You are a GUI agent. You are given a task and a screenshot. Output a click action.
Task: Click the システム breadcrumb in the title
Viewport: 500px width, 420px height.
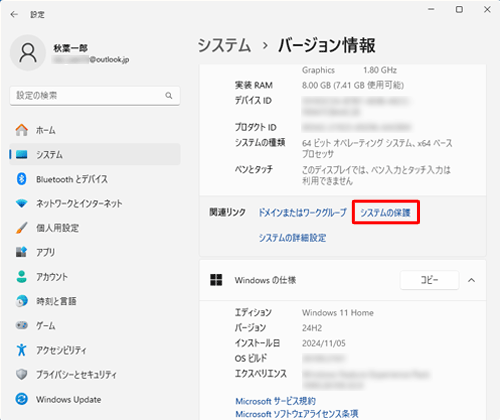coord(224,45)
